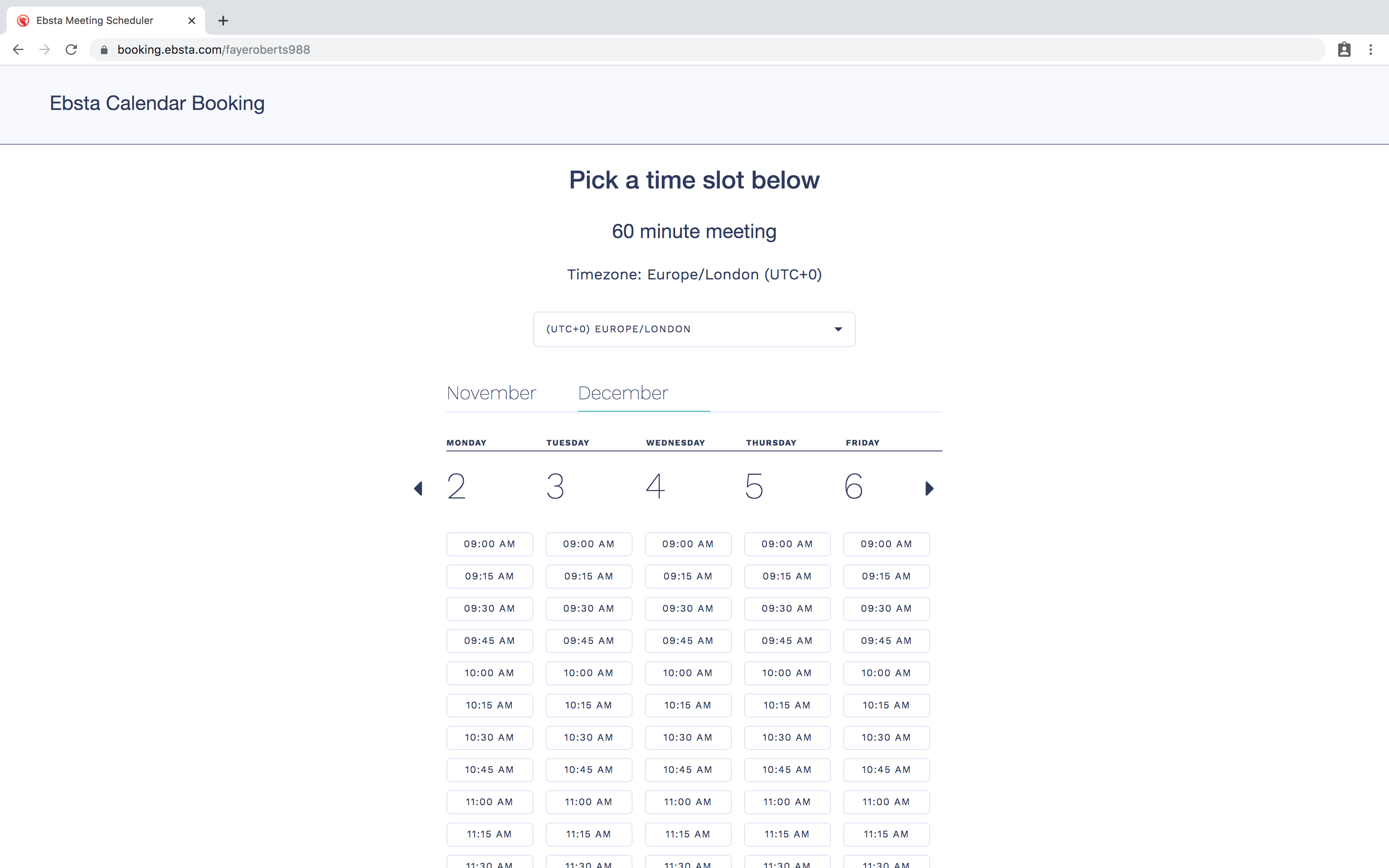Pick Friday's 10:30 AM slot
This screenshot has width=1389, height=868.
[x=886, y=738]
